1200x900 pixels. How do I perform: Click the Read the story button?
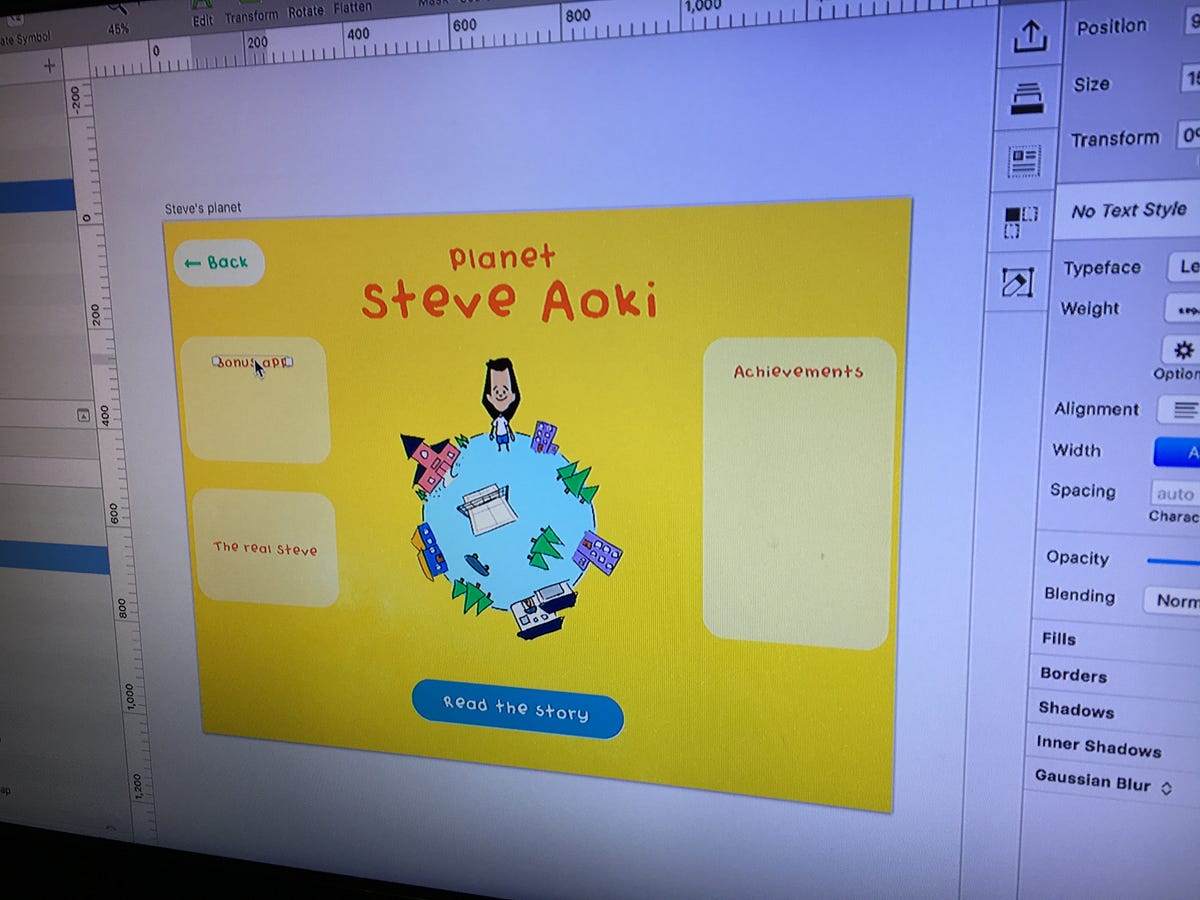(517, 708)
